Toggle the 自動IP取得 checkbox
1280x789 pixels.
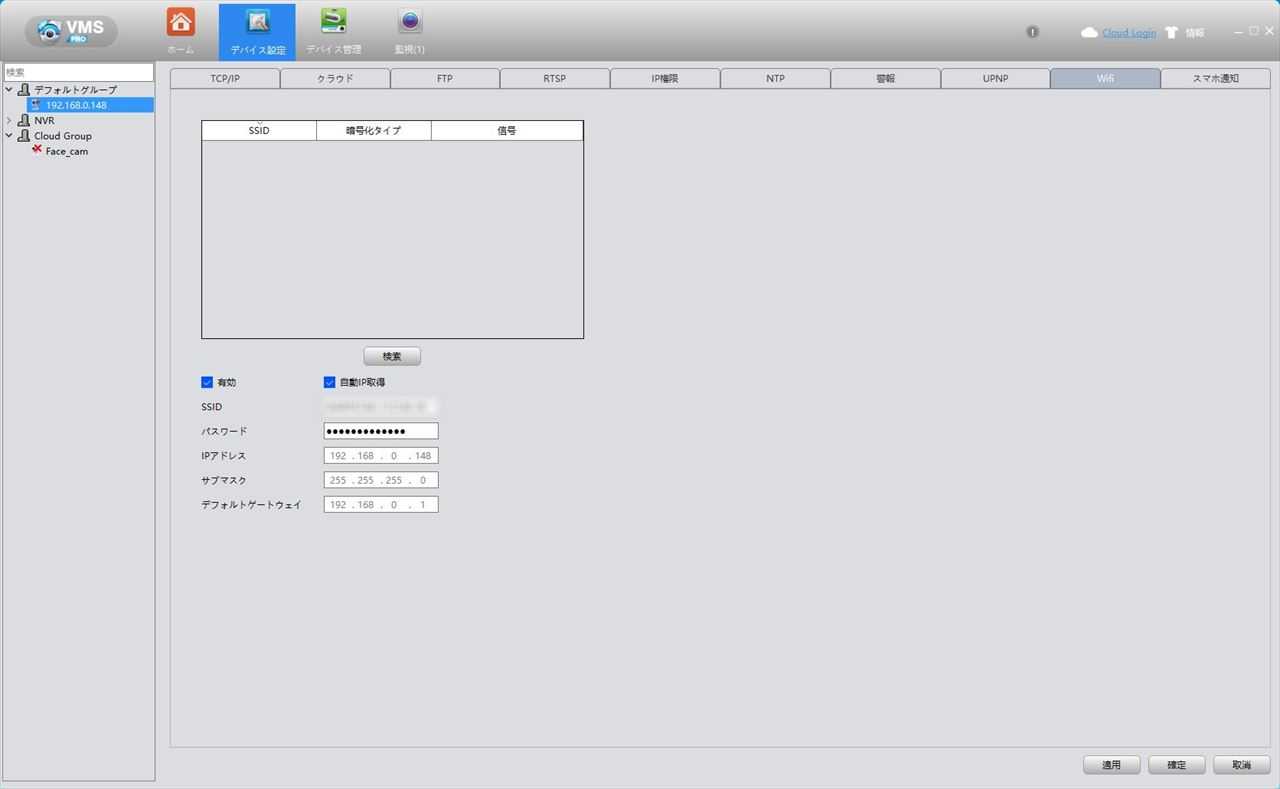pyautogui.click(x=329, y=382)
